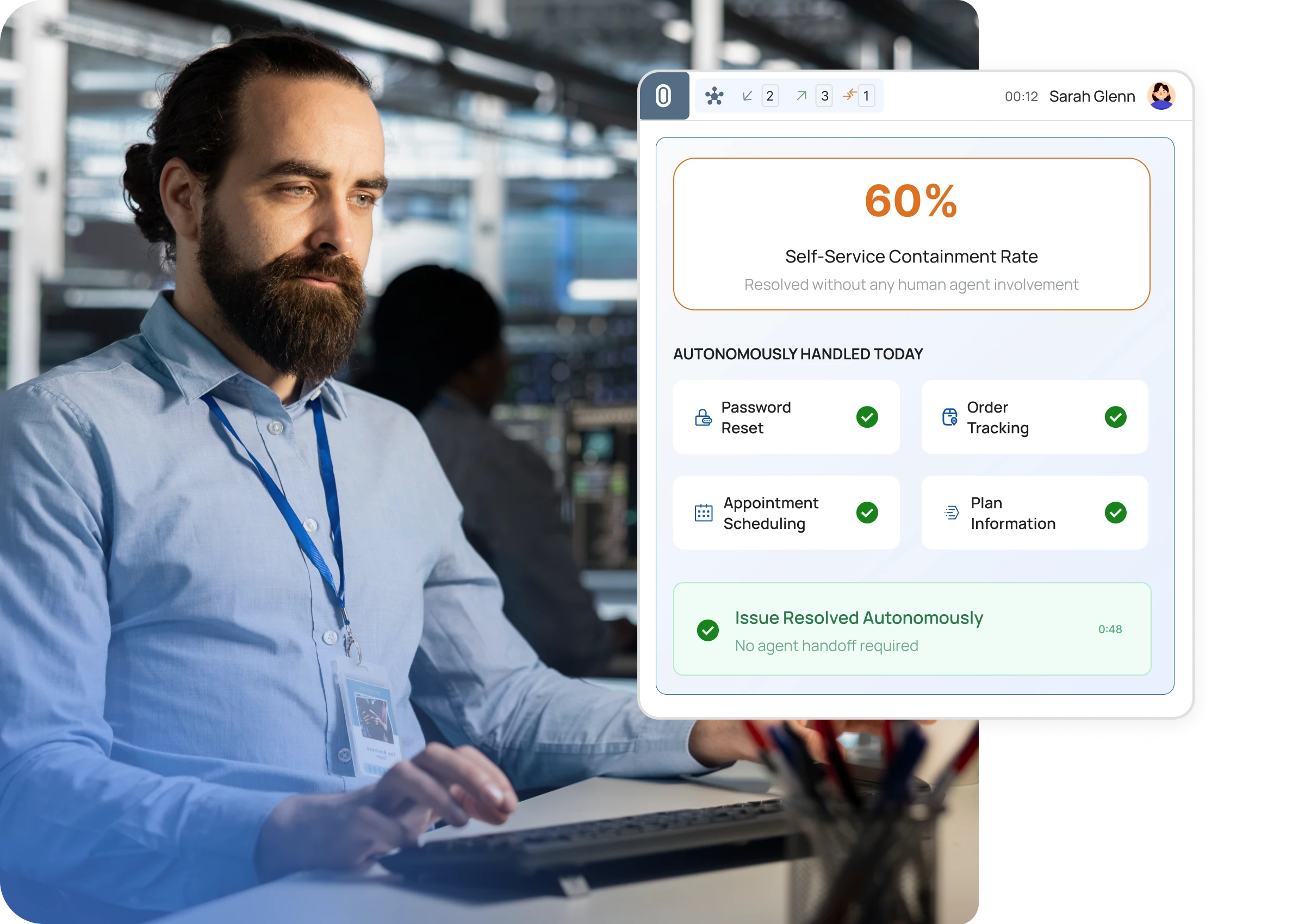Click the Plan Information list icon
Image resolution: width=1305 pixels, height=924 pixels.
951,513
